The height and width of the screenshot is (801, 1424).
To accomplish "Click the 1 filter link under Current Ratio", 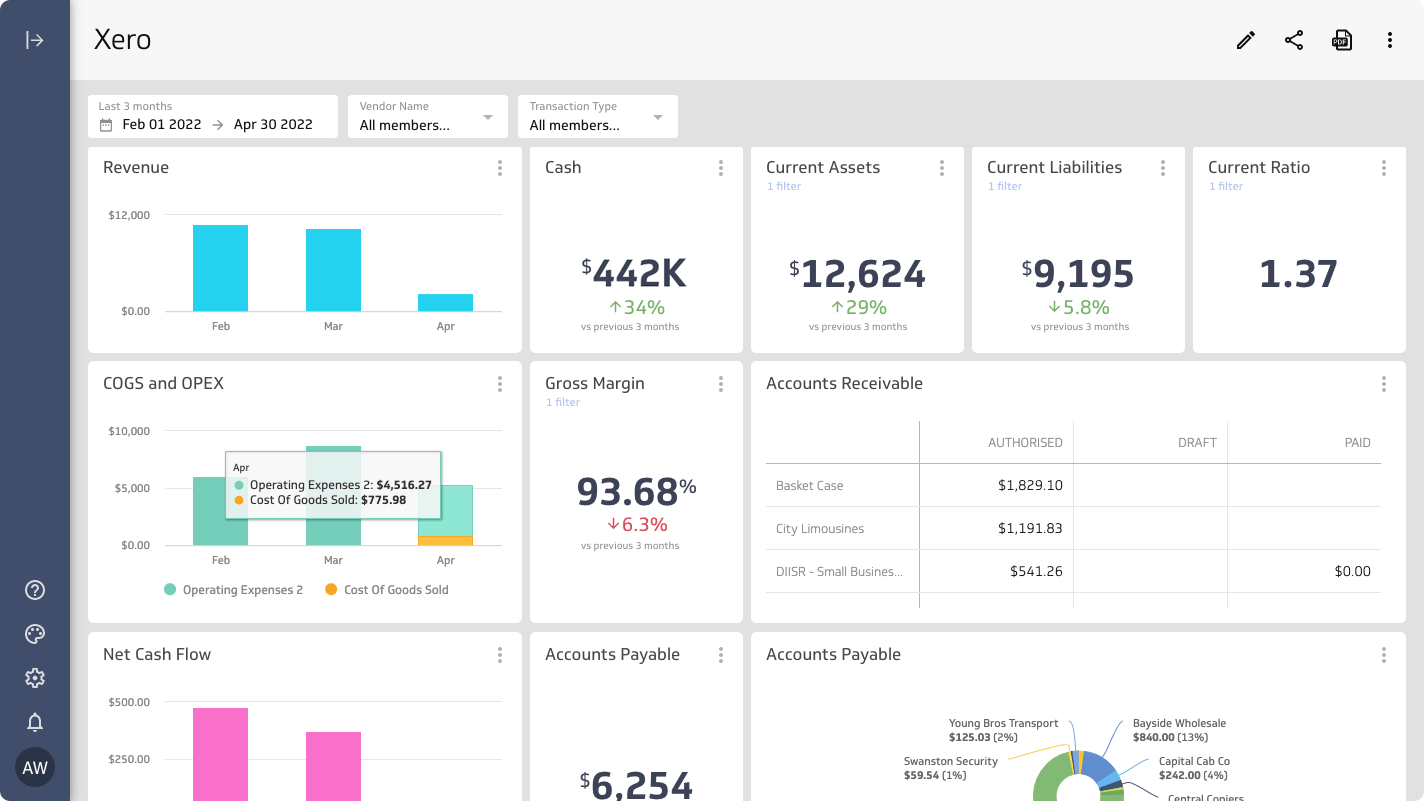I will tap(1226, 185).
